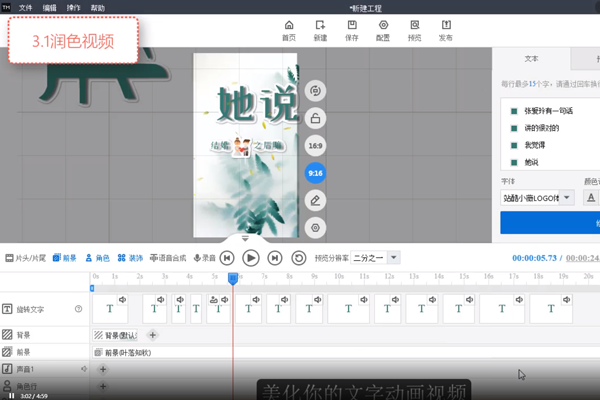Viewport: 600px width, 400px height.
Task: Click the 发布 publish icon
Action: pyautogui.click(x=446, y=25)
